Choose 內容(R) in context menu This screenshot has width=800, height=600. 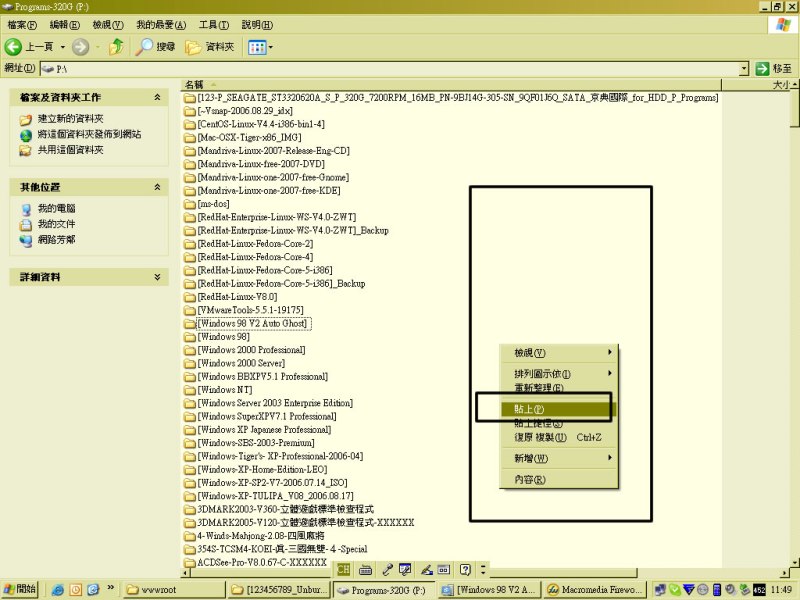(x=559, y=480)
